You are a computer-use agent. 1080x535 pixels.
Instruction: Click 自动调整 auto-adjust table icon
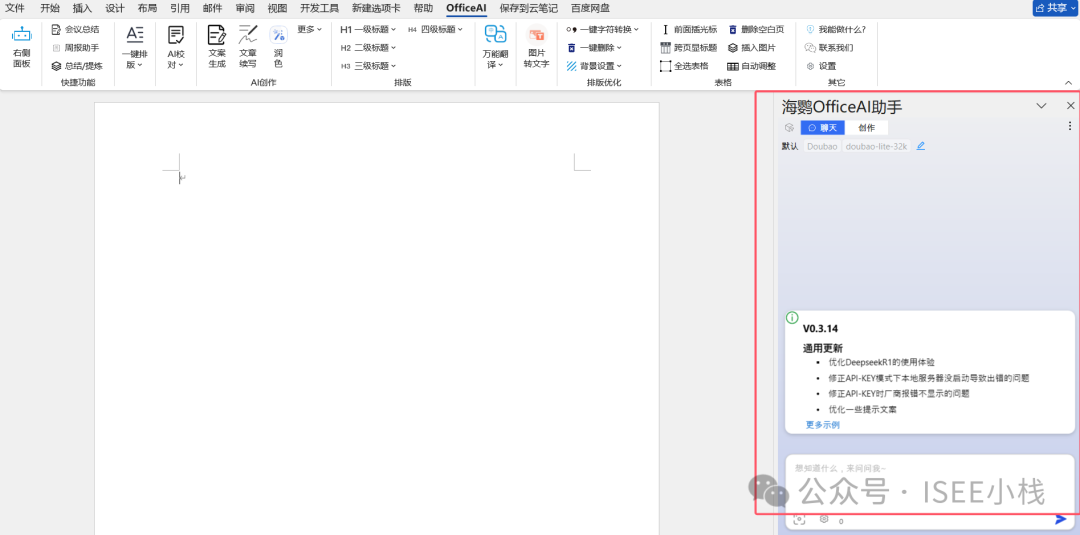click(x=733, y=66)
